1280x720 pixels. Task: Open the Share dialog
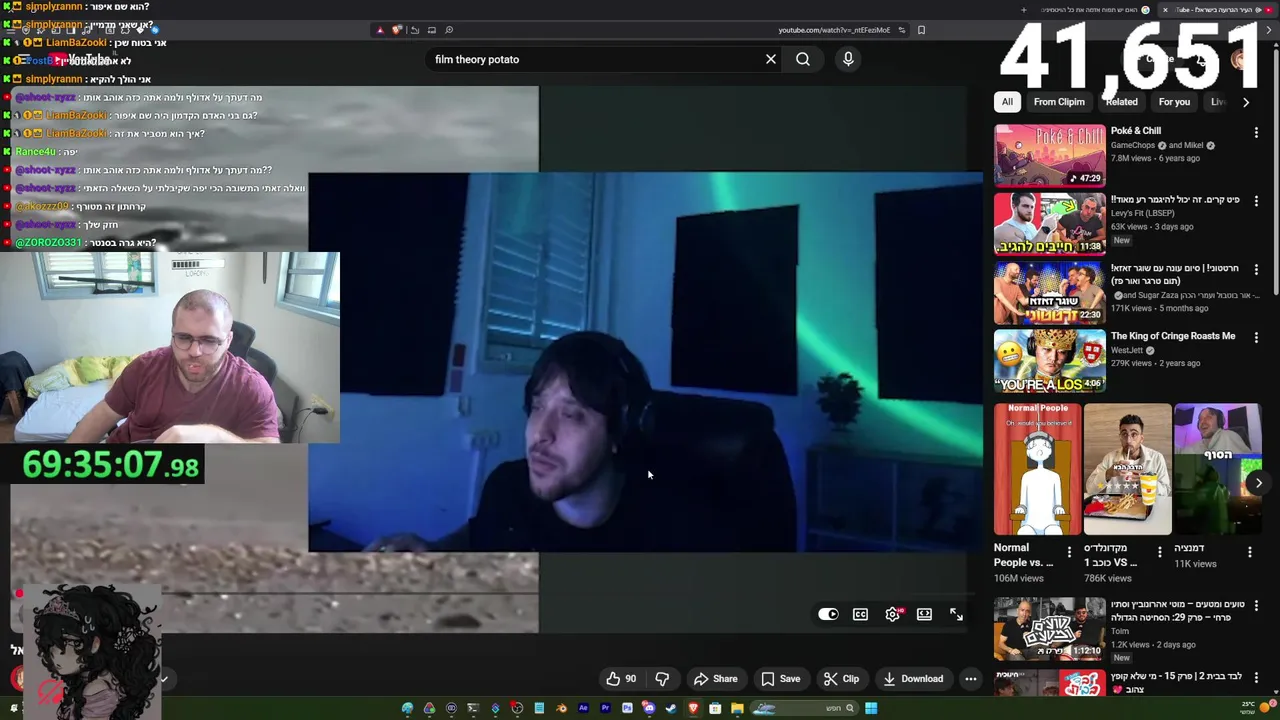coord(716,679)
